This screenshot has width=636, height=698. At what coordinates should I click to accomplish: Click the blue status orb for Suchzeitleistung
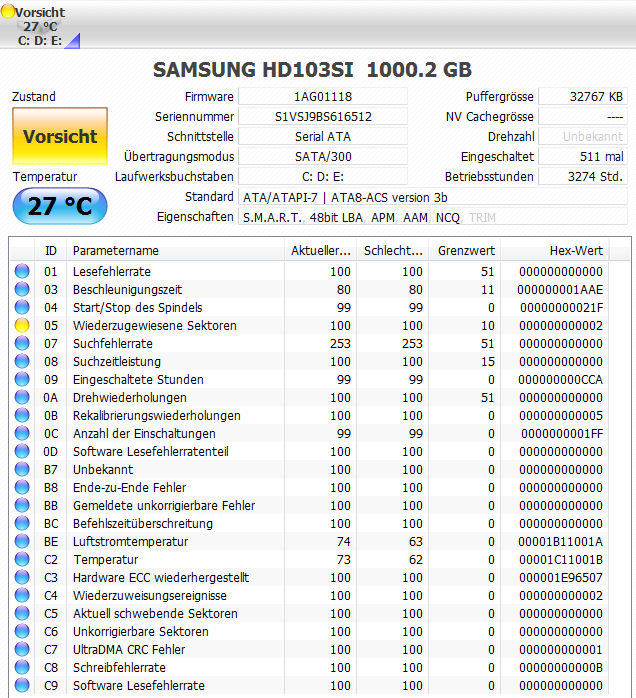[x=22, y=361]
